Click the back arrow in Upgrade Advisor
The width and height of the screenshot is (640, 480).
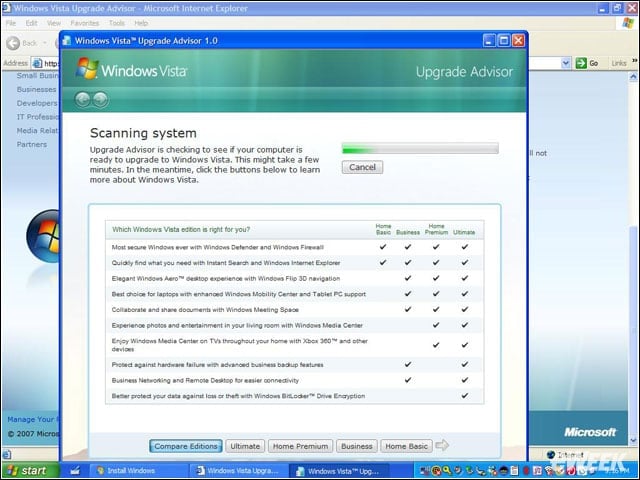[x=83, y=99]
